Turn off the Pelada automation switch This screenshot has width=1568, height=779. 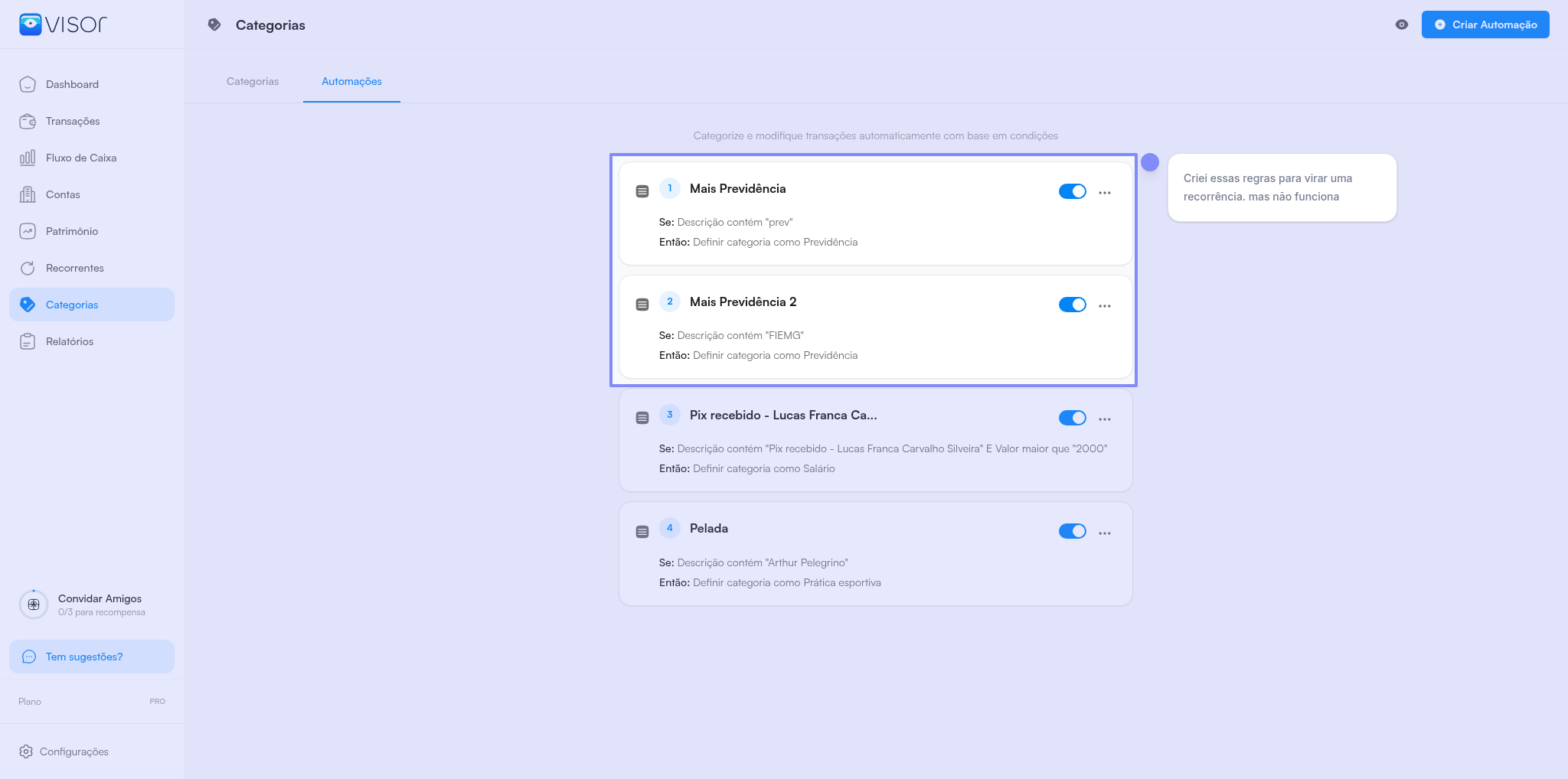coord(1072,531)
